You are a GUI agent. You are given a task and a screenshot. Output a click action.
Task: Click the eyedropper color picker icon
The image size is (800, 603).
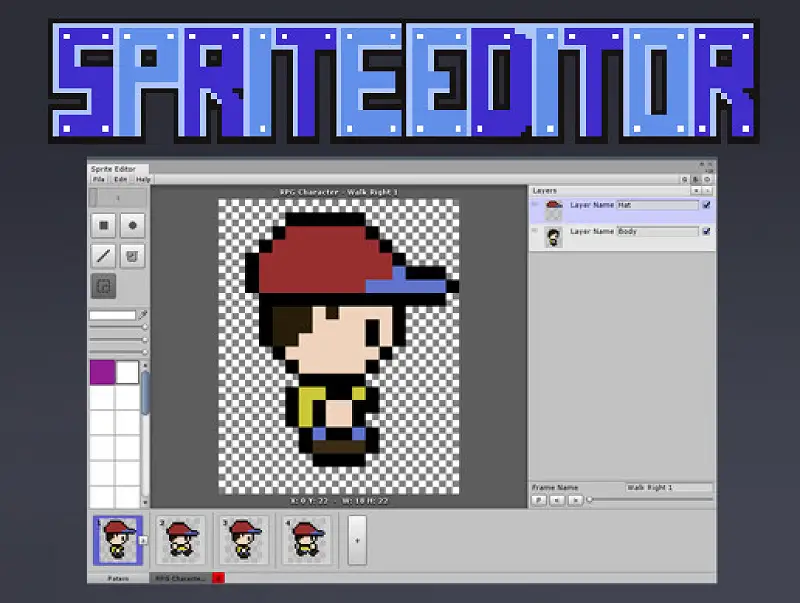coord(143,315)
